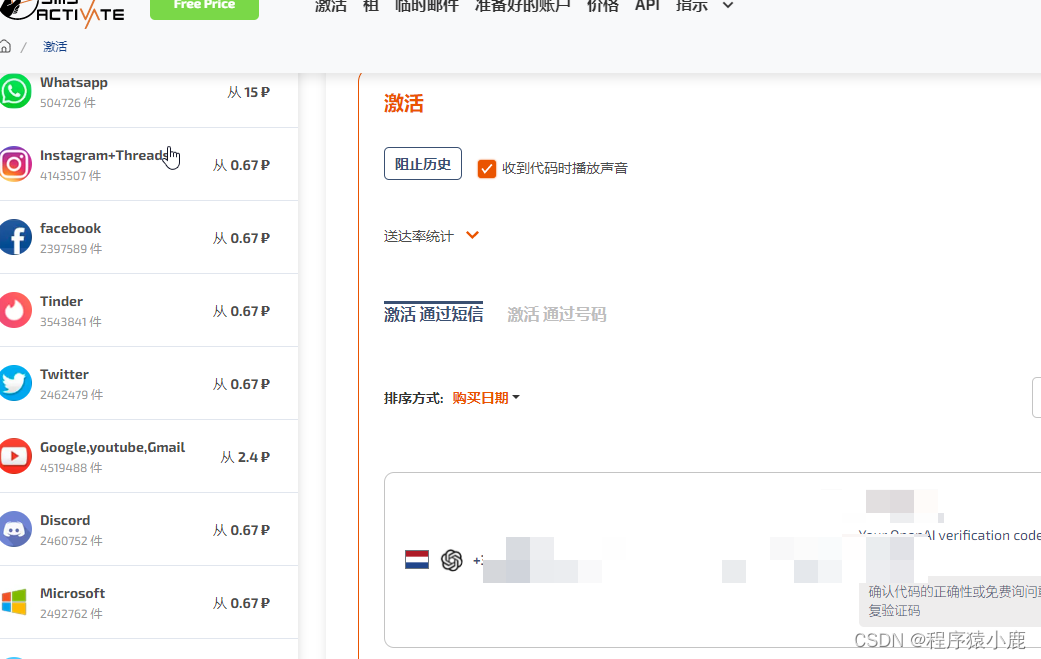
Task: Select the Tinder service name
Action: (62, 301)
